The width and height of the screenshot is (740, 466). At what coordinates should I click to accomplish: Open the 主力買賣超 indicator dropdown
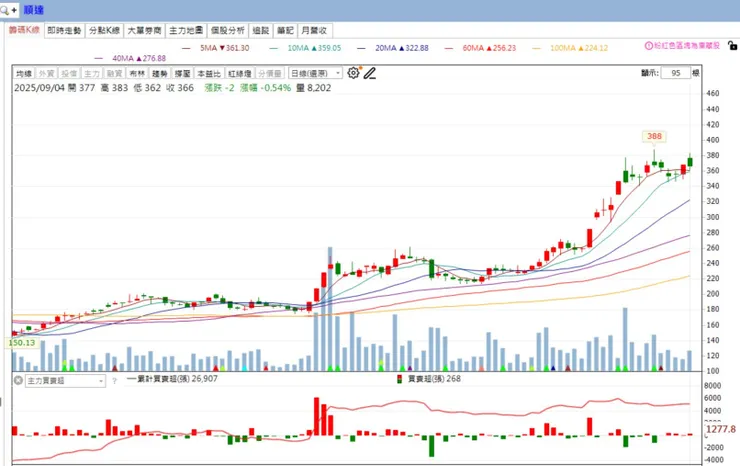[x=65, y=381]
